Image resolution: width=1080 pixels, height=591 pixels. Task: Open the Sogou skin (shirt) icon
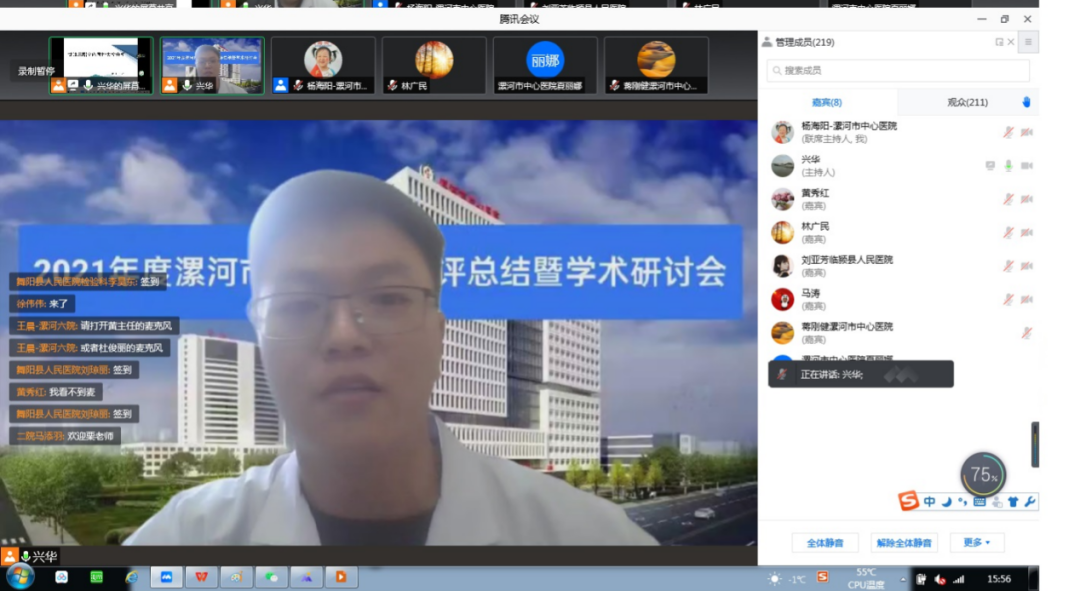pos(1013,501)
